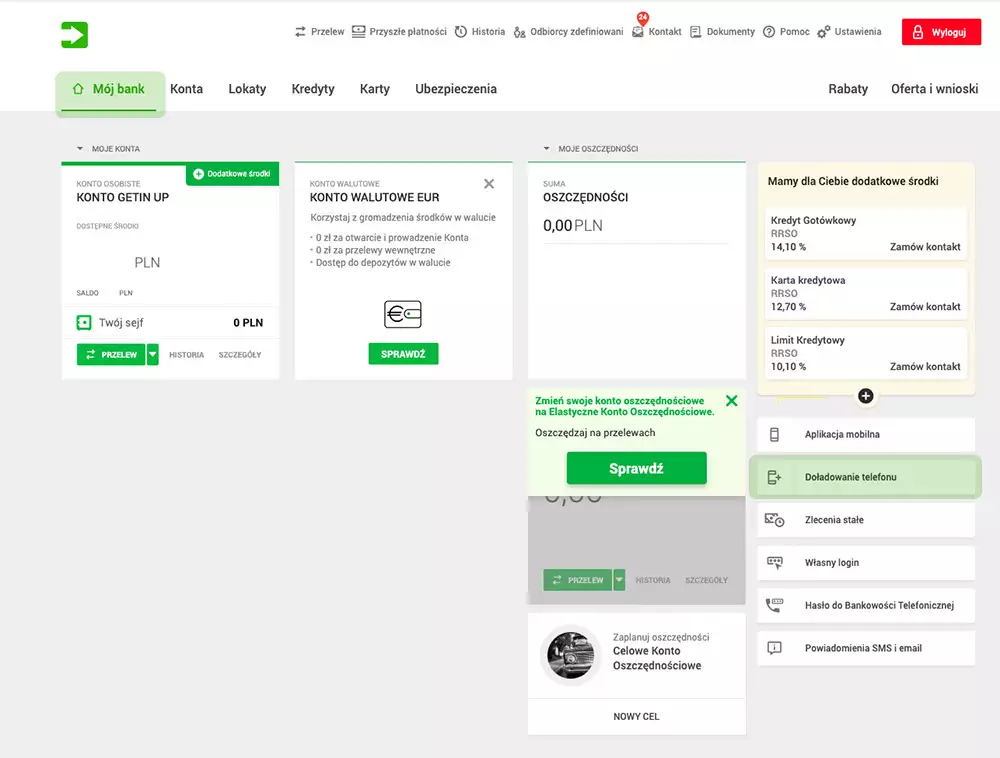Close the Konto Walutowe EUR panel
Screen dimensions: 1000x758
click(x=489, y=184)
